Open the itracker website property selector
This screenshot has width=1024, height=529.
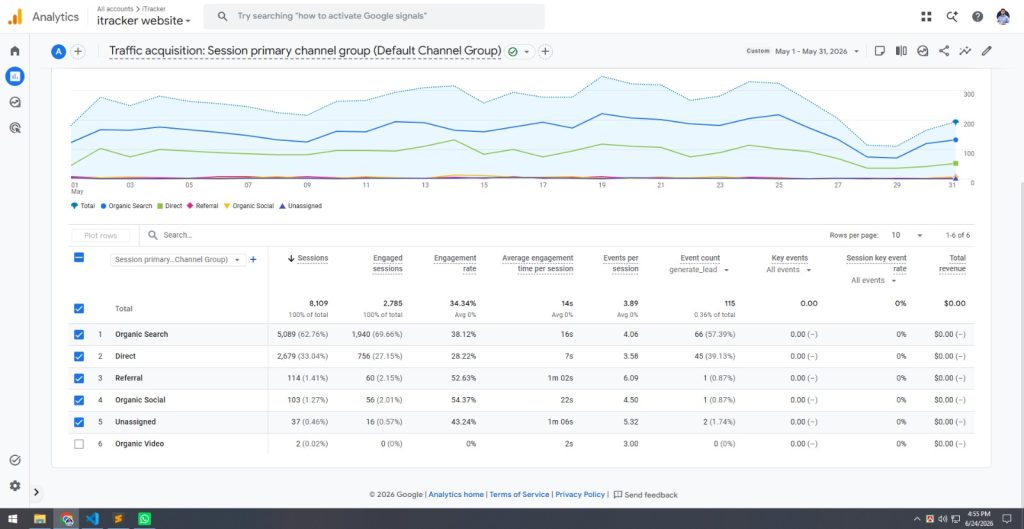coord(144,21)
